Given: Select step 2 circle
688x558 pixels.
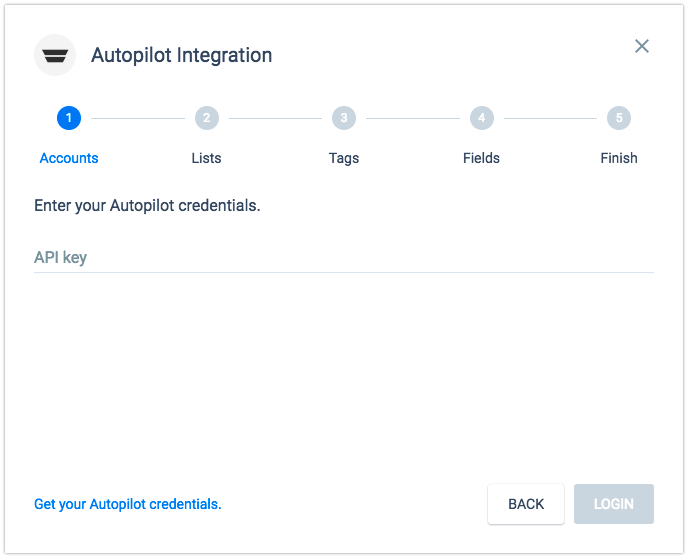Looking at the screenshot, I should coord(207,118).
